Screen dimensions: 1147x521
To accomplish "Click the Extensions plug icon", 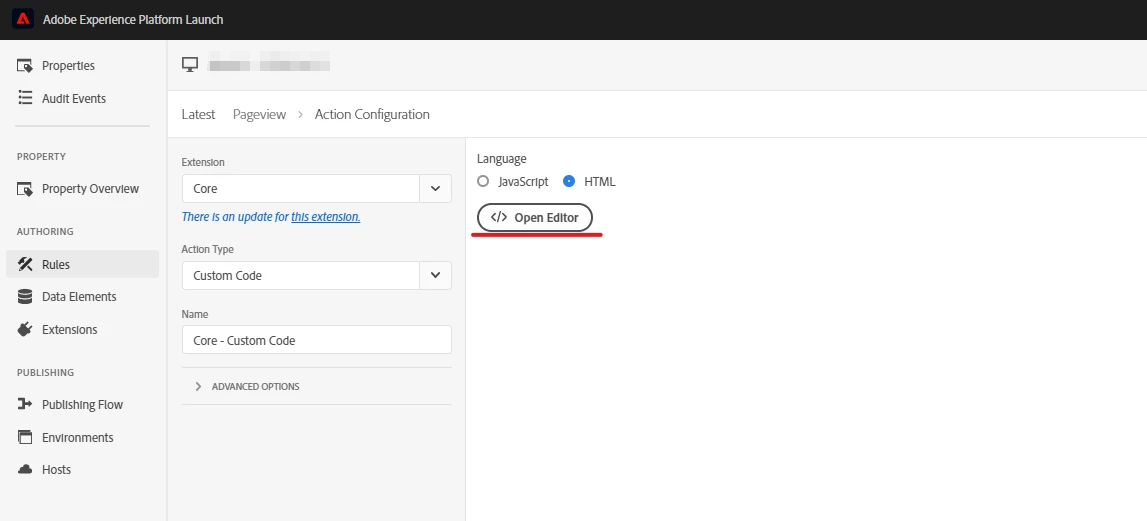I will (x=26, y=330).
